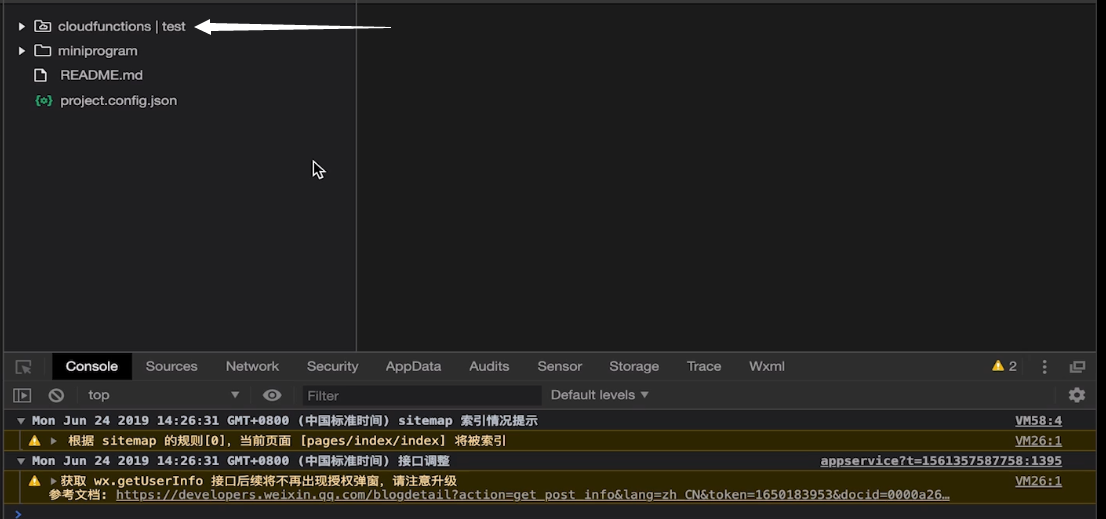Undock the DevTools panel with the window icon

coord(1077,367)
